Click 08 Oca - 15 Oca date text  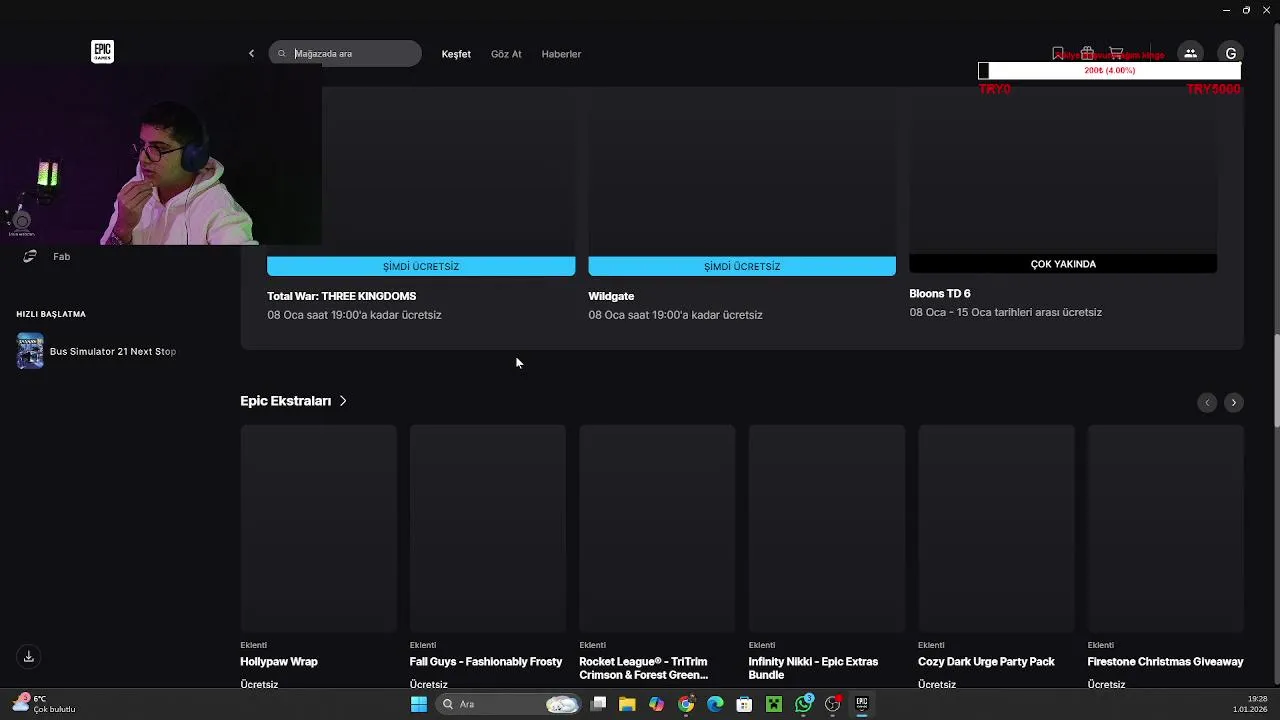(x=1005, y=313)
